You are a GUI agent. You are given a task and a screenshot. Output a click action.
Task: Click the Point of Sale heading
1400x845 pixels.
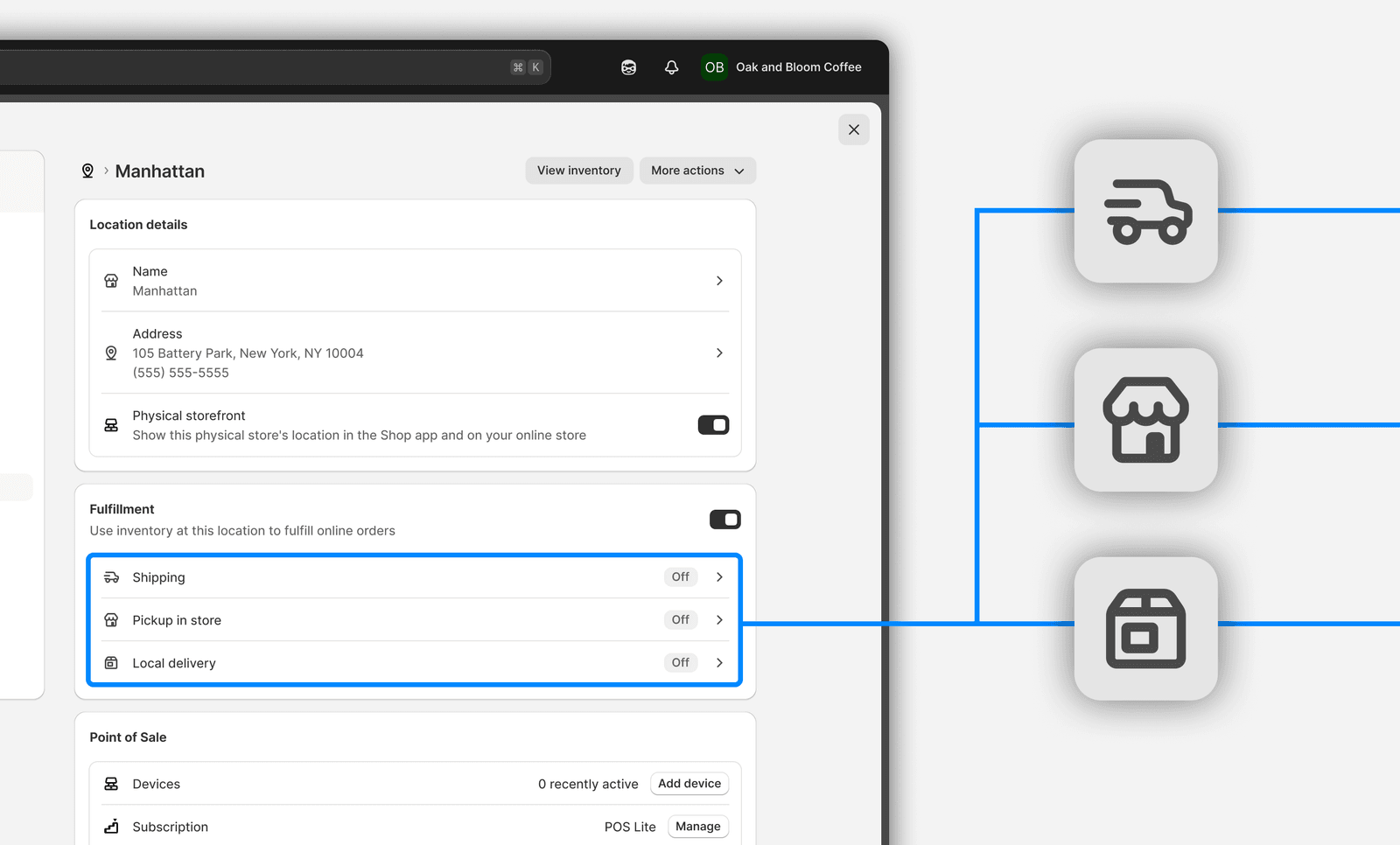(x=128, y=737)
